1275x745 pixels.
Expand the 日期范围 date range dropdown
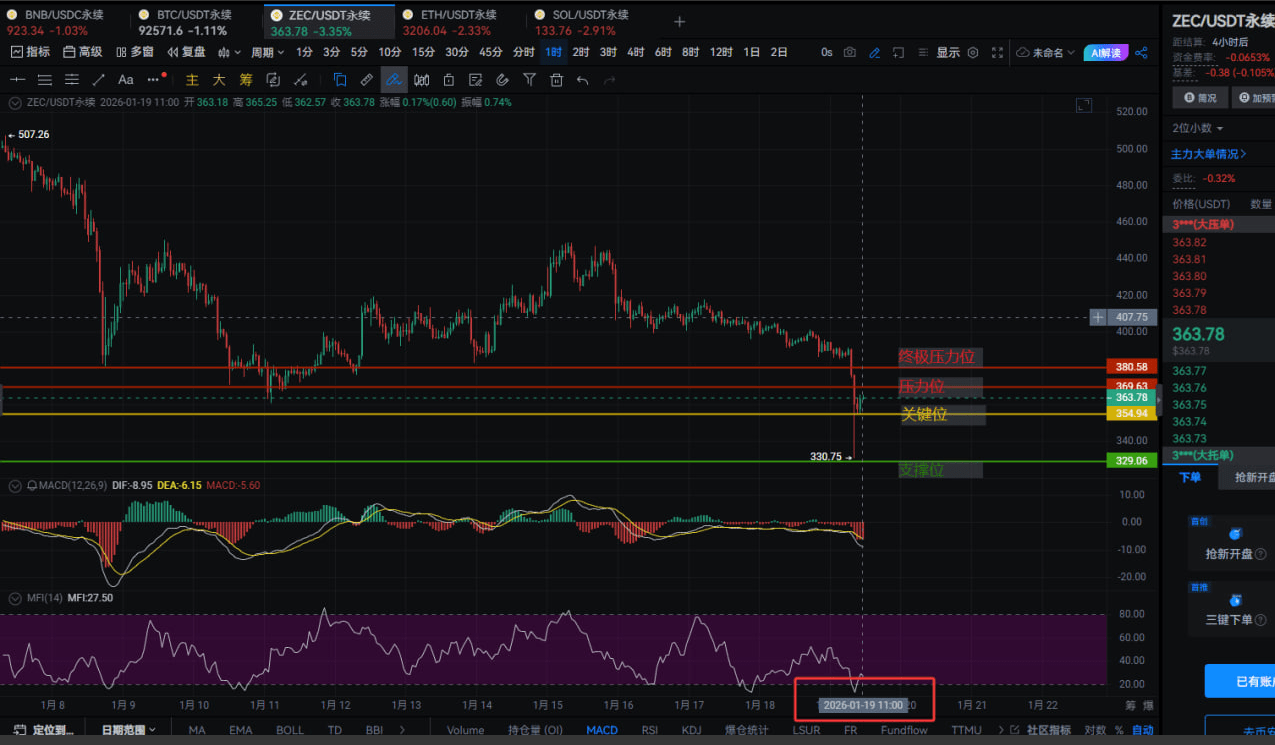[129, 730]
